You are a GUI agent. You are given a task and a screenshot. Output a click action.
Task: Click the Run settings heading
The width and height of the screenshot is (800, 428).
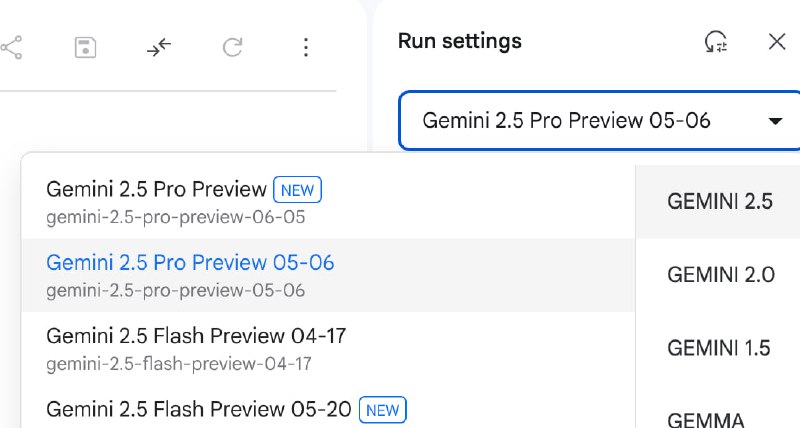tap(460, 41)
